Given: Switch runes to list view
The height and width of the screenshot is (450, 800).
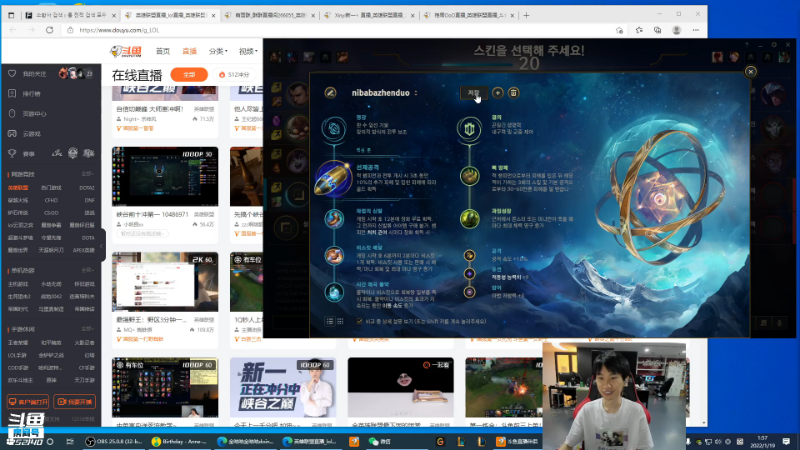Looking at the screenshot, I should [330, 321].
